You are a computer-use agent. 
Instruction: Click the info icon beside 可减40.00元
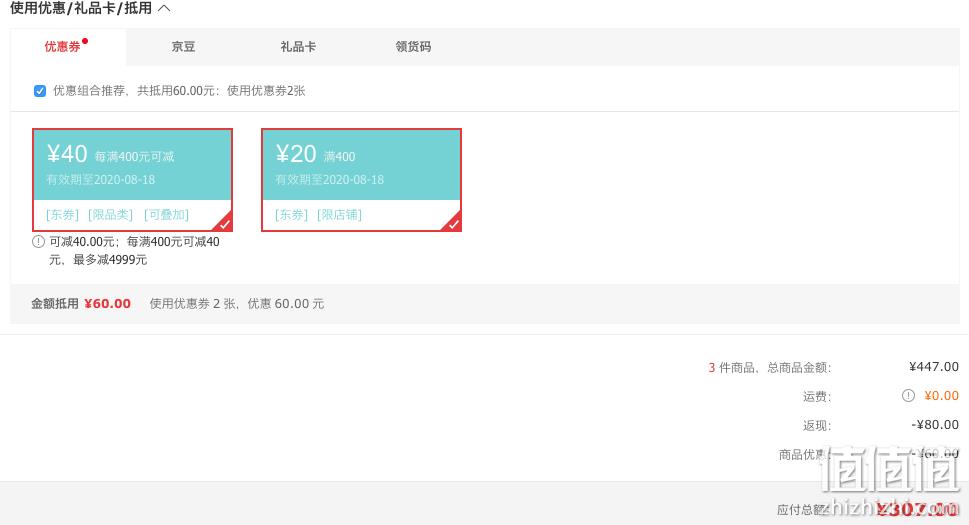tap(38, 242)
